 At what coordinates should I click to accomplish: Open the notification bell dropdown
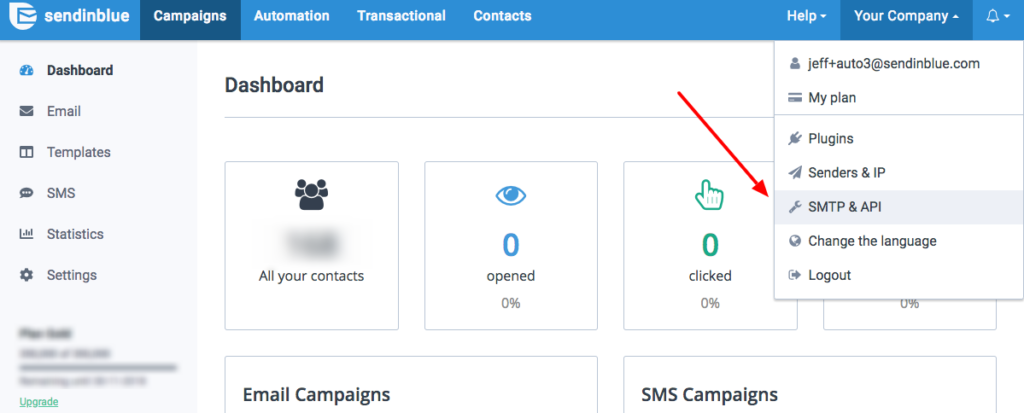click(x=997, y=16)
